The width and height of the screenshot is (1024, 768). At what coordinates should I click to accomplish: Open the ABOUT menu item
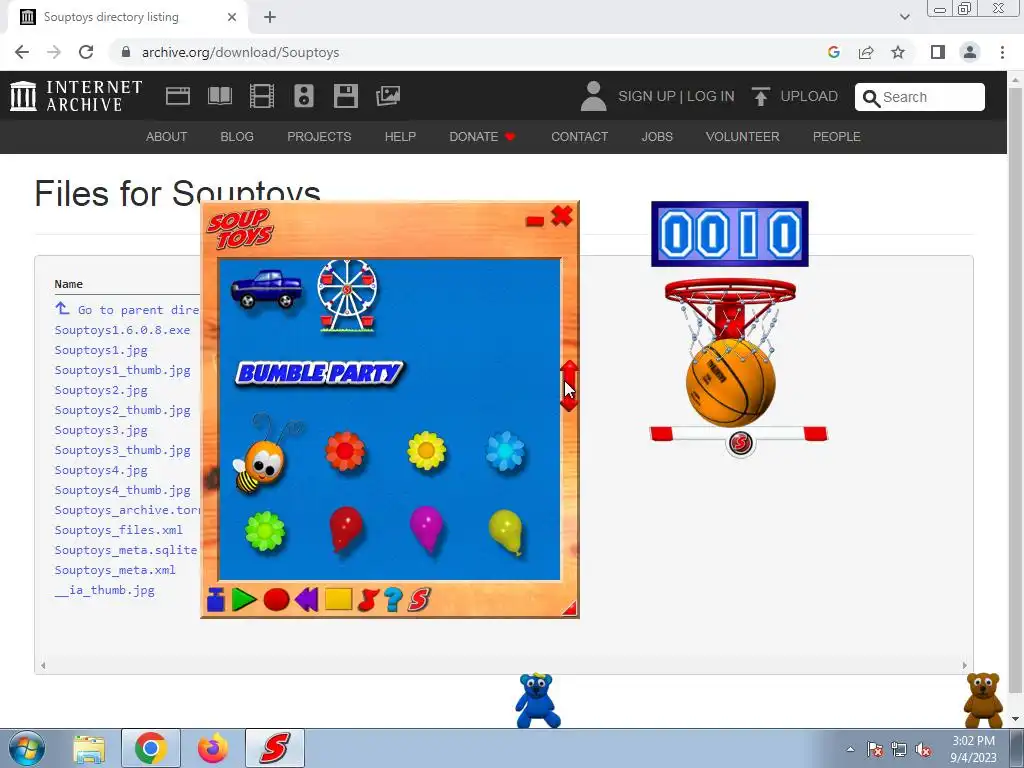pyautogui.click(x=167, y=136)
